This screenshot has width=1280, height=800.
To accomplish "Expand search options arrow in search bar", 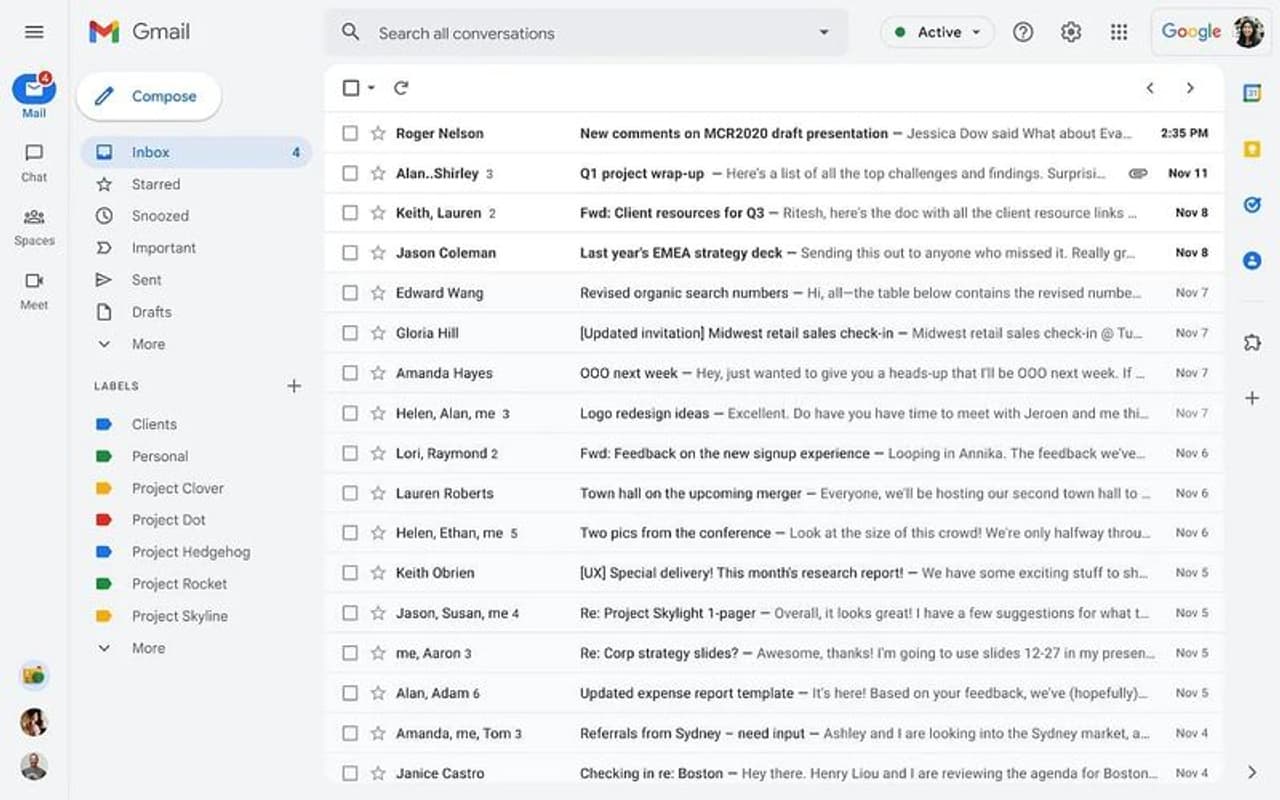I will [824, 32].
